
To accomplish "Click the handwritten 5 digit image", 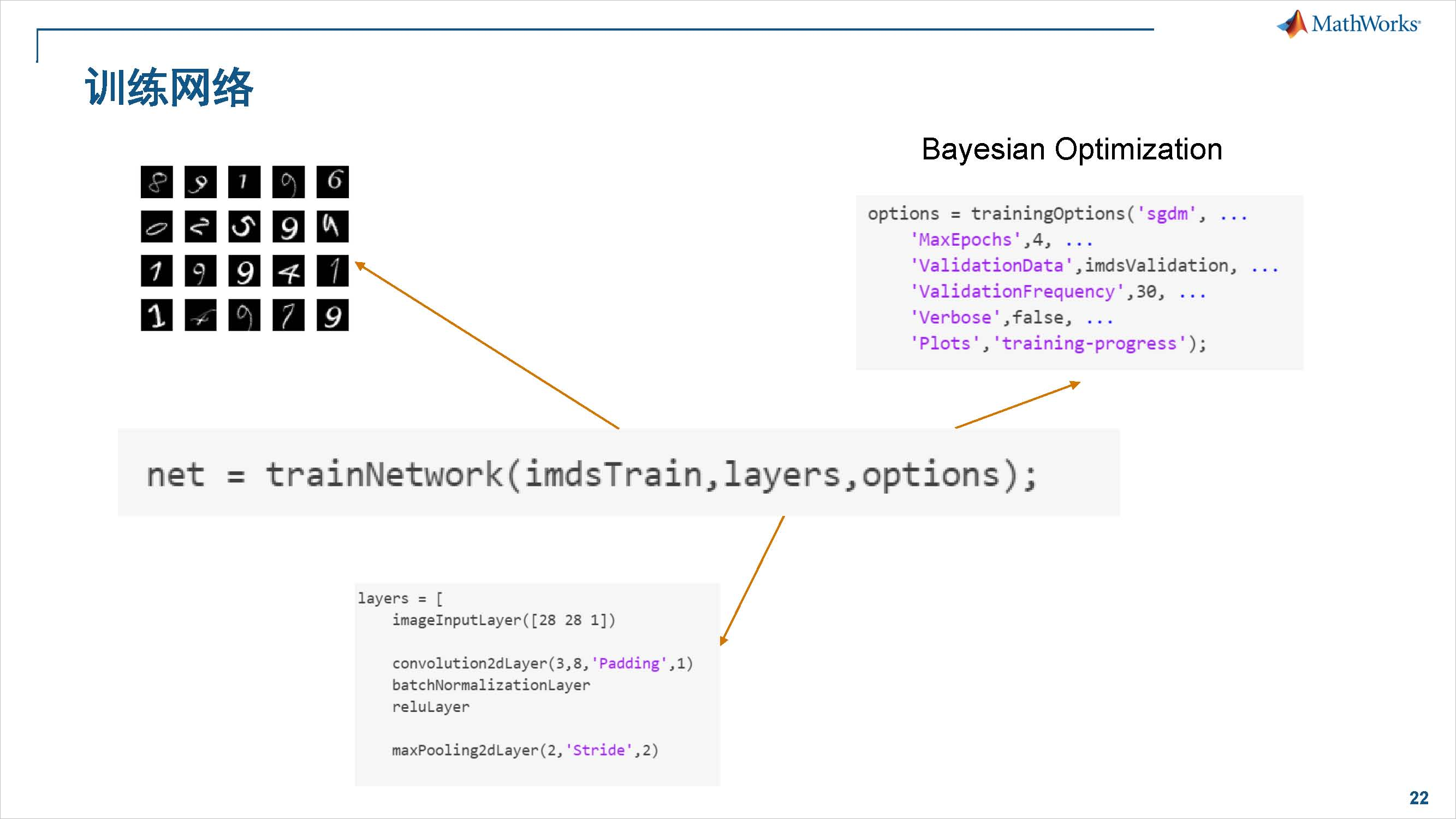I will point(244,226).
